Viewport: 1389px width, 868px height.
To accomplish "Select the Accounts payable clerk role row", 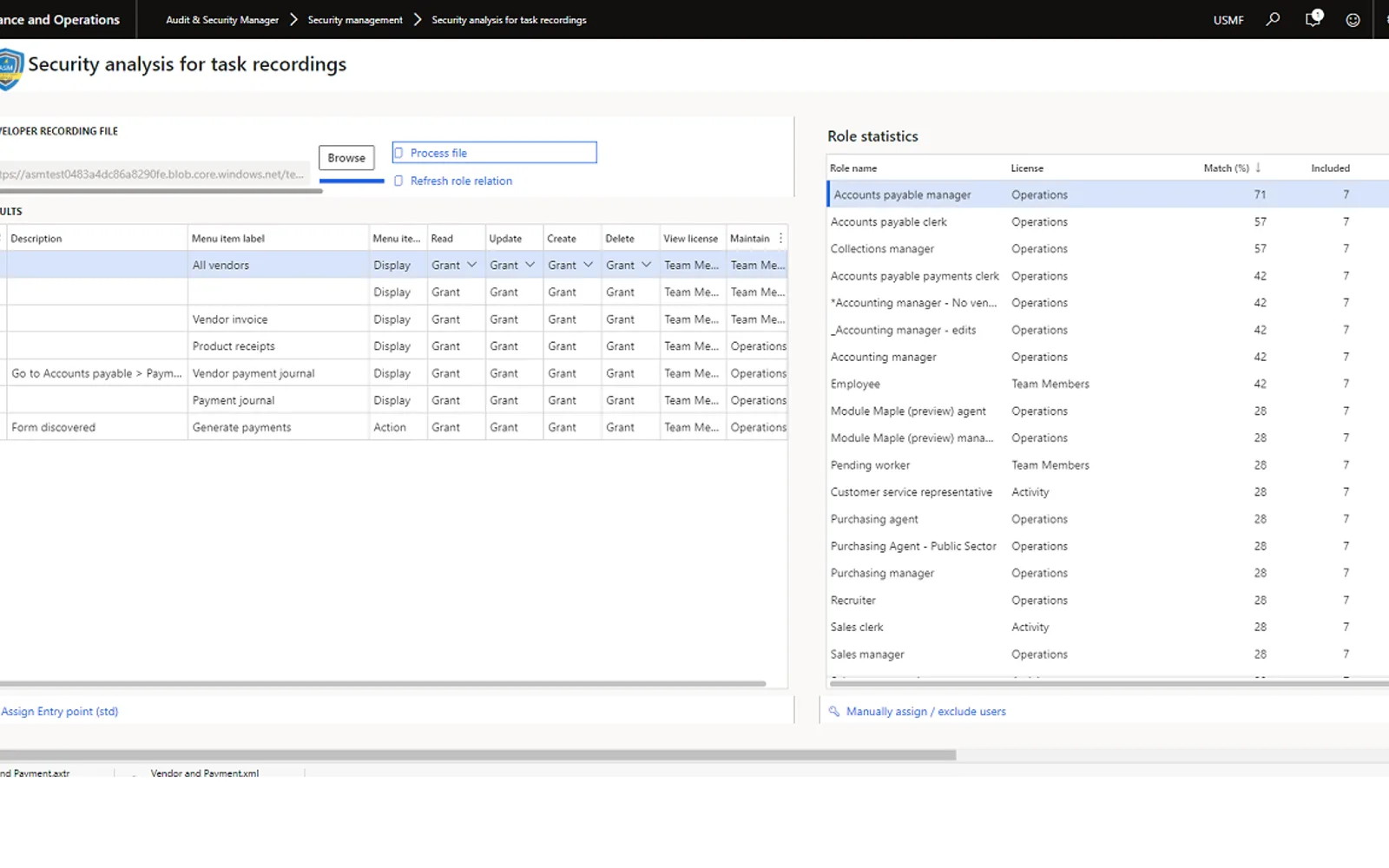I will click(1108, 221).
